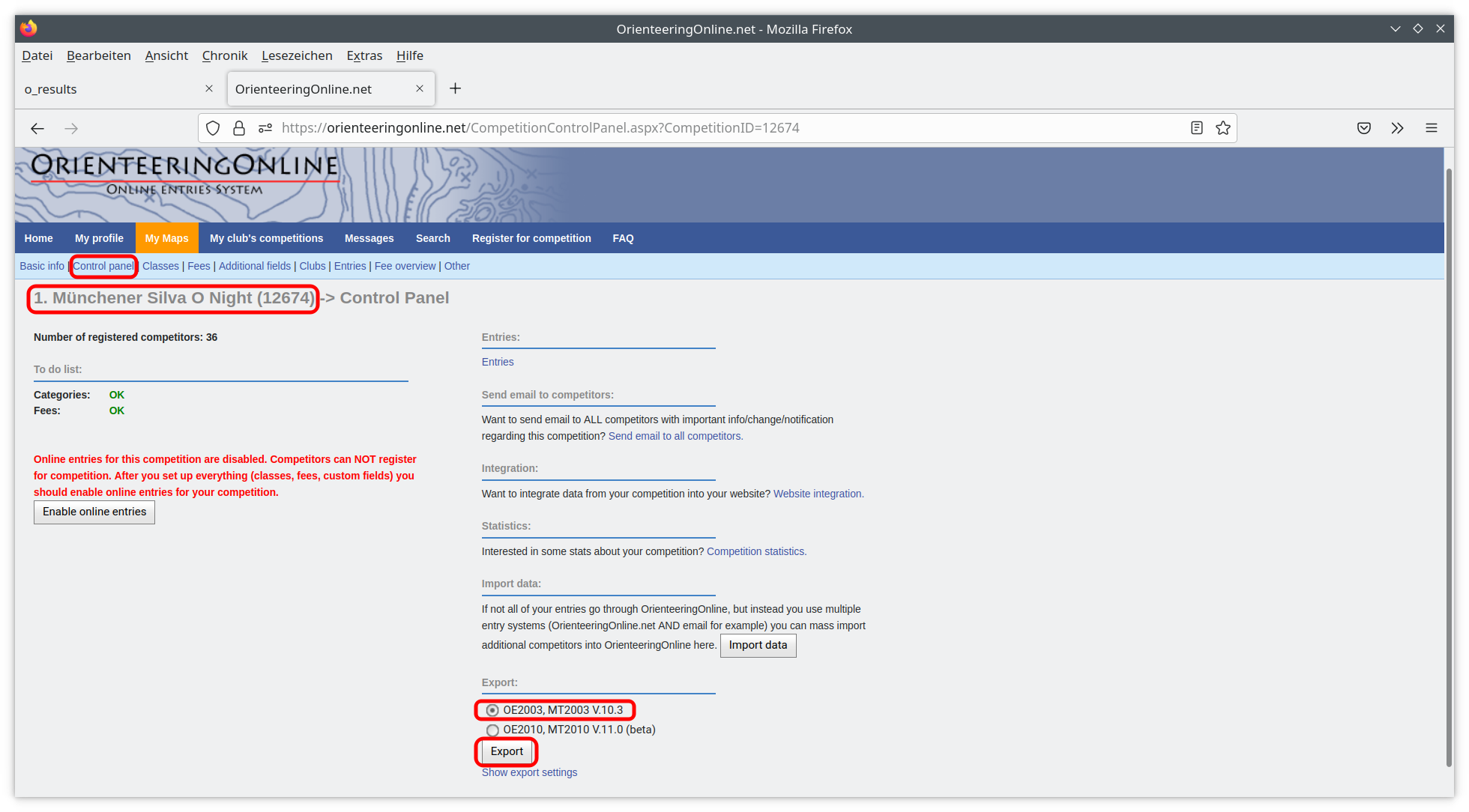
Task: Bookmark this page with the star icon
Action: 1223,128
